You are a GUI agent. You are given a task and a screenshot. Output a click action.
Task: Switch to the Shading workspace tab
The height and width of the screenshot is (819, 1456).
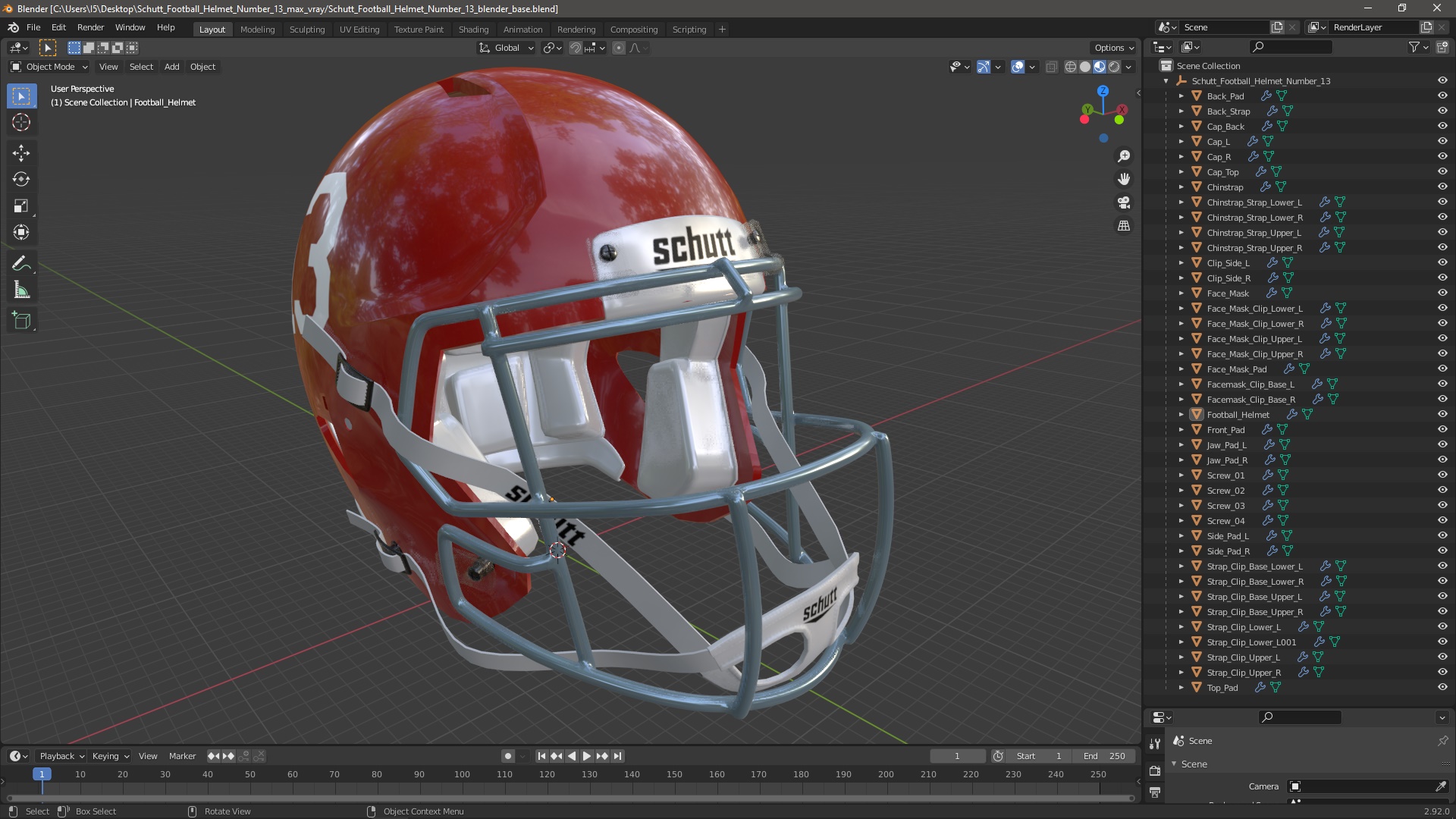pyautogui.click(x=473, y=30)
